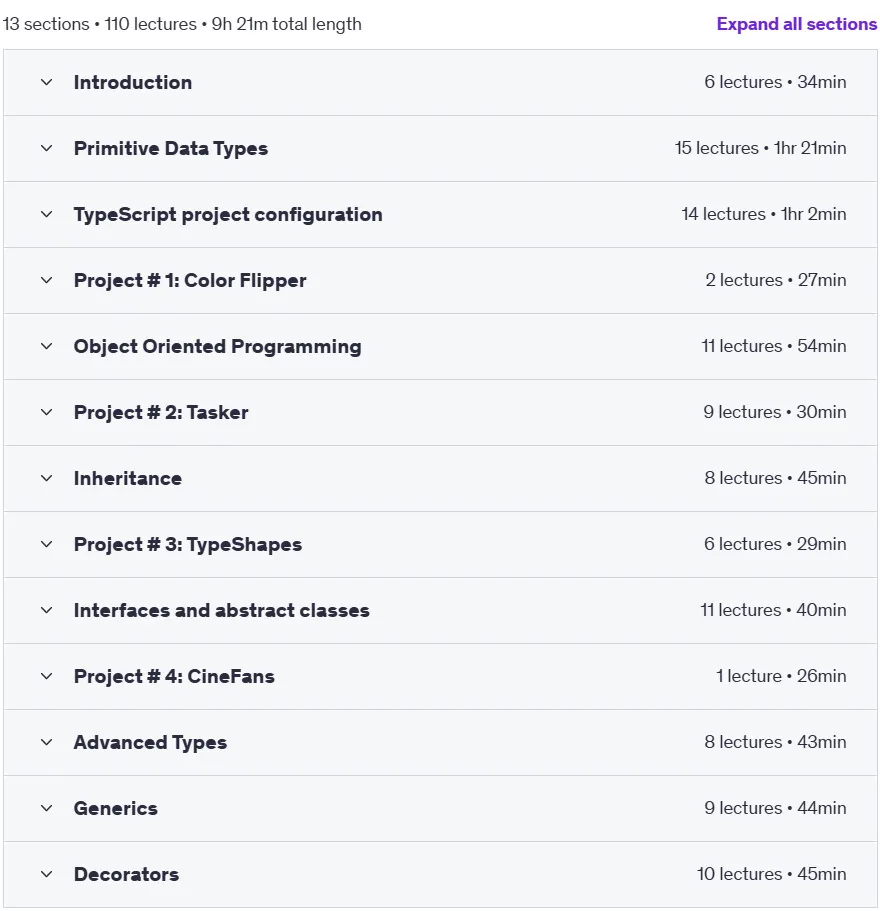Click Object Oriented Programming chevron icon
Viewport: 880px width, 911px height.
pyautogui.click(x=46, y=346)
